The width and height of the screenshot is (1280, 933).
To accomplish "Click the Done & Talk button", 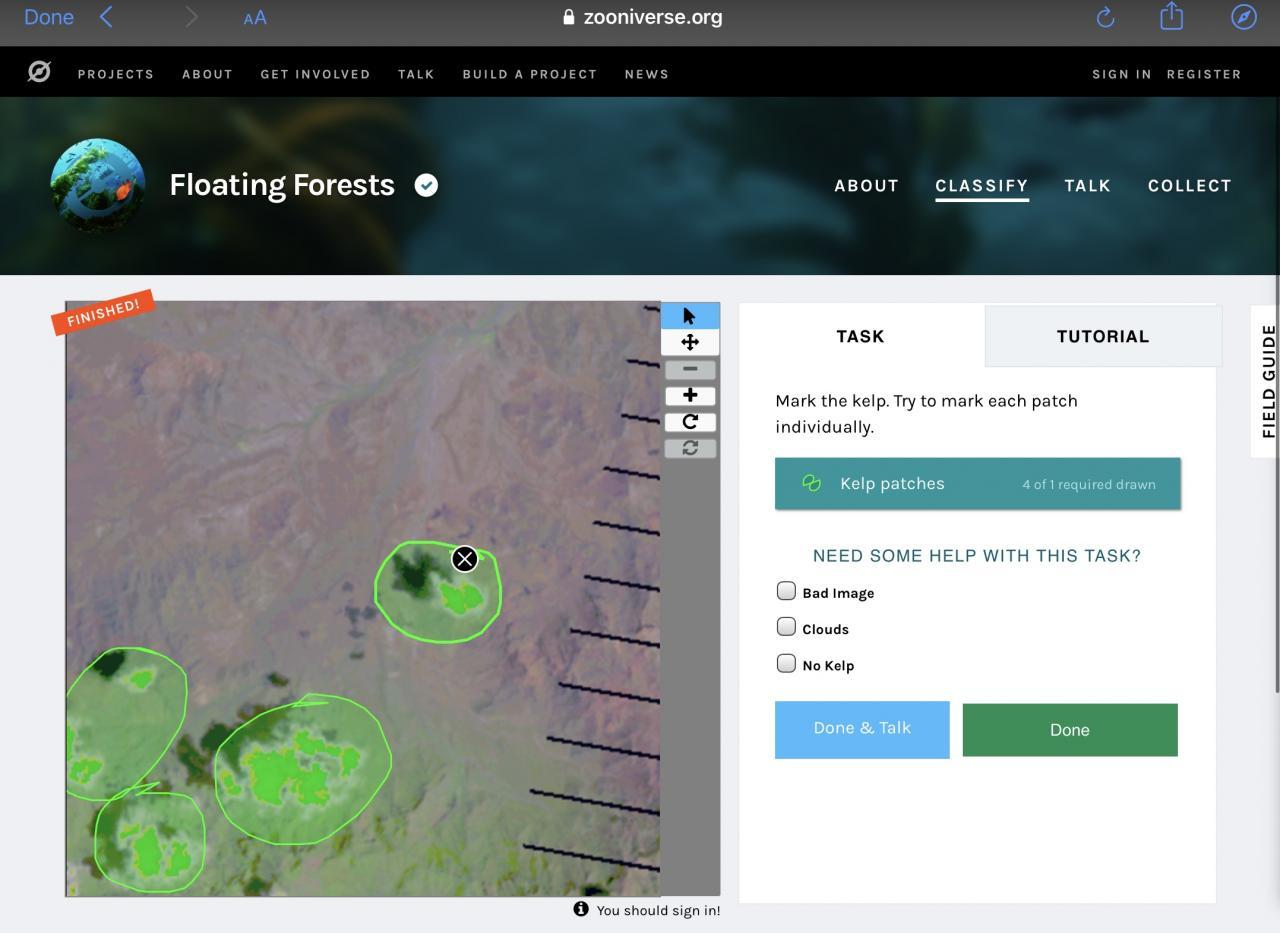I will pyautogui.click(x=862, y=730).
